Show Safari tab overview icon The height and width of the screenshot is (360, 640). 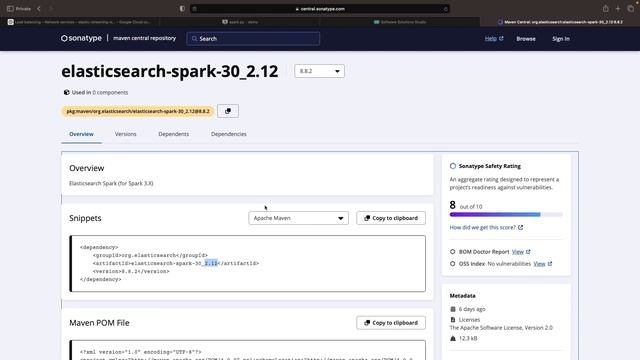point(631,9)
